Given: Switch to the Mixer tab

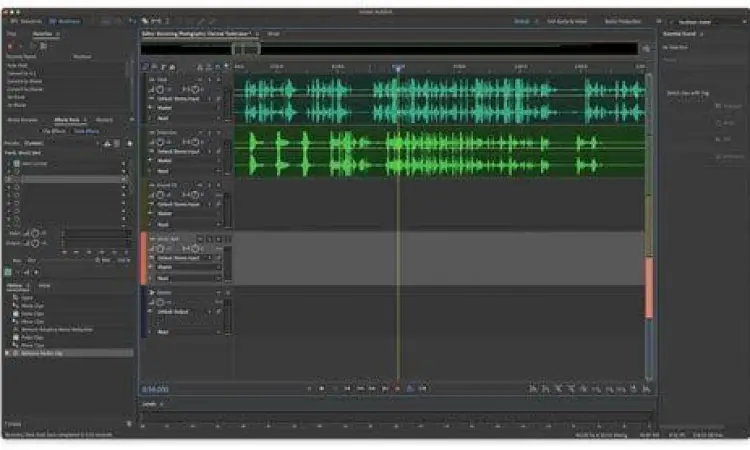Looking at the screenshot, I should point(274,34).
